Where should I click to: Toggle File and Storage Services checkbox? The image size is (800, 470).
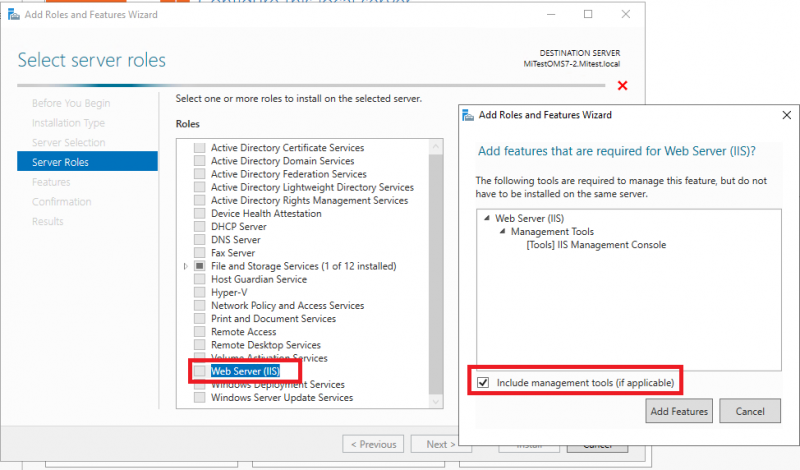coord(199,266)
